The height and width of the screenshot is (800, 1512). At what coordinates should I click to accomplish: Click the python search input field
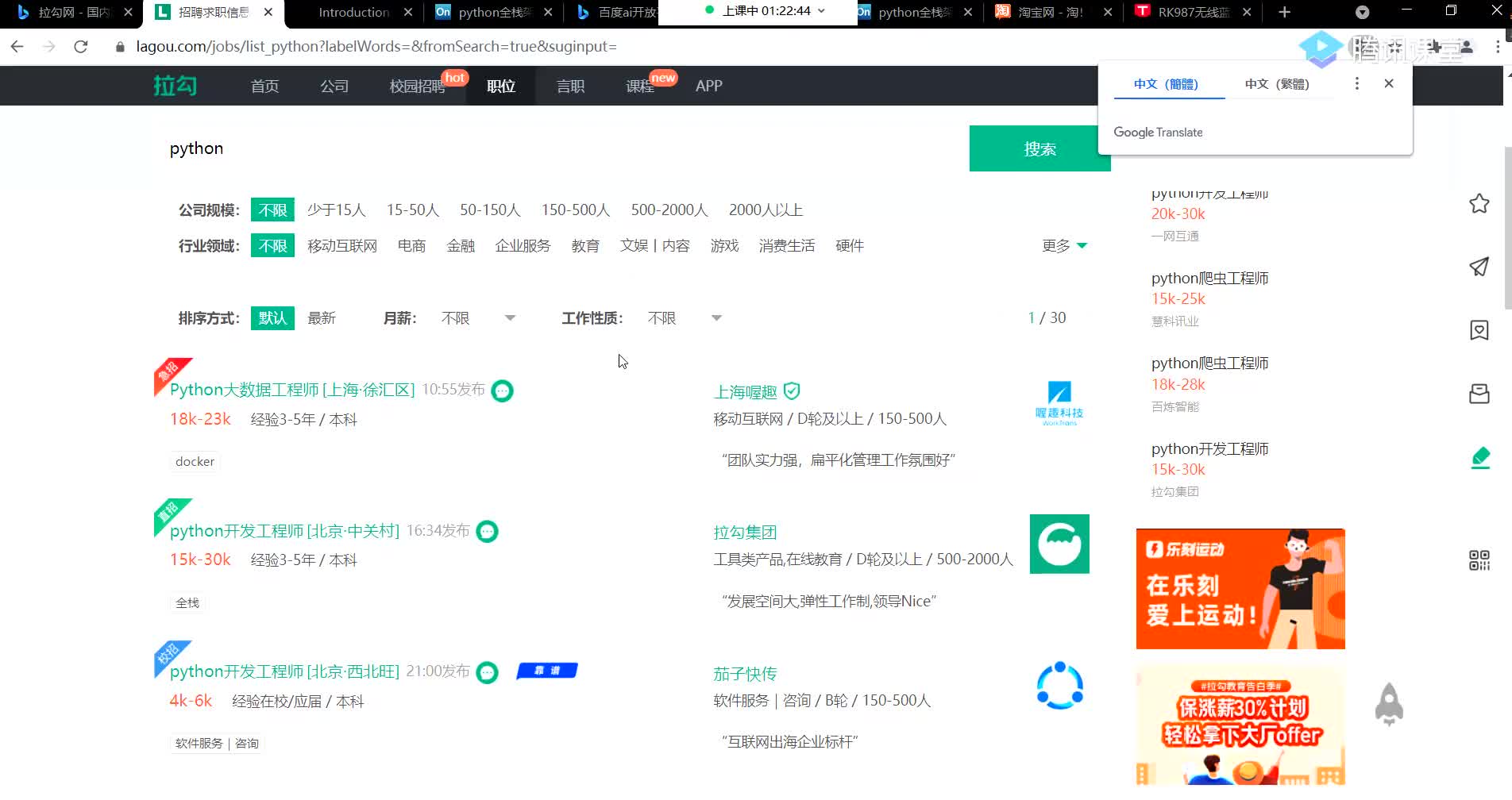(560, 148)
